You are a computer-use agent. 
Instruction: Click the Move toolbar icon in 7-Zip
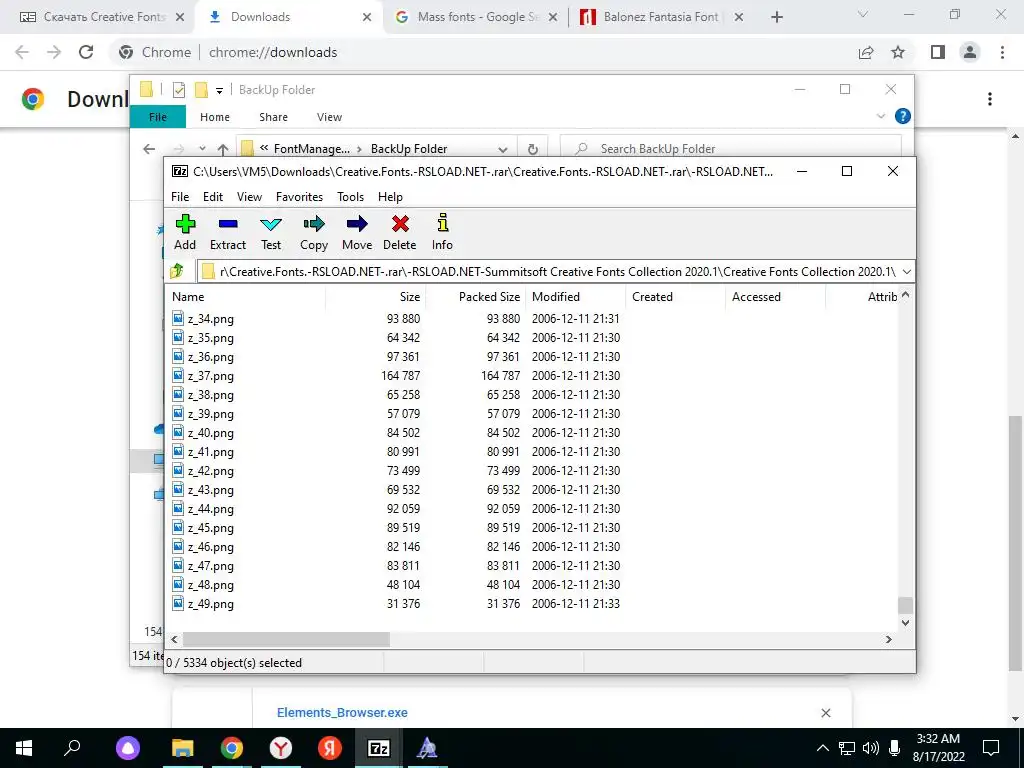[x=357, y=232]
